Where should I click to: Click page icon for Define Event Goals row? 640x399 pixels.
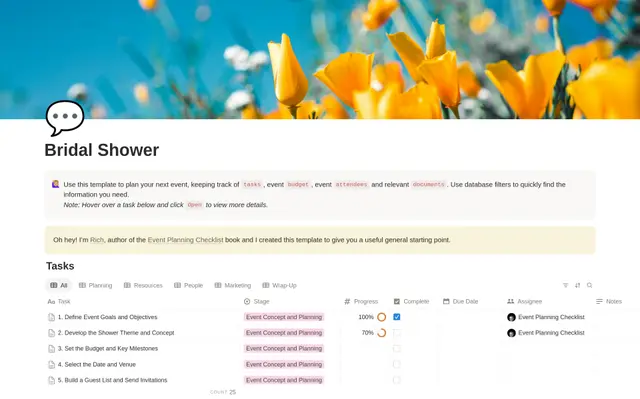click(51, 317)
